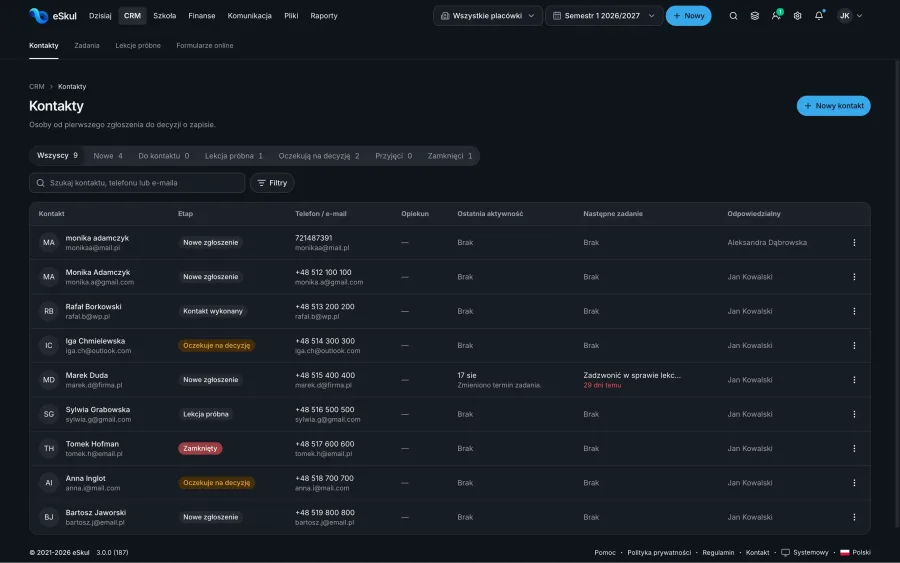Open the Polityka prywatności footer link

click(x=659, y=553)
